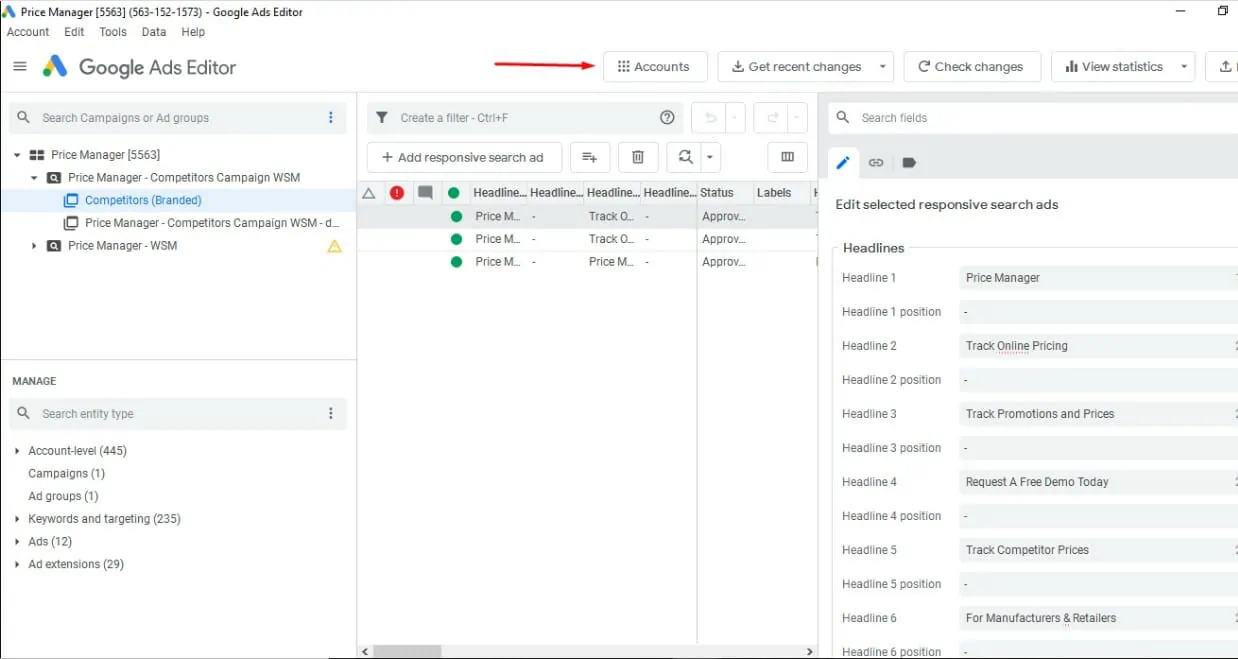Open the hamburger main menu
The width and height of the screenshot is (1238, 659).
point(20,67)
